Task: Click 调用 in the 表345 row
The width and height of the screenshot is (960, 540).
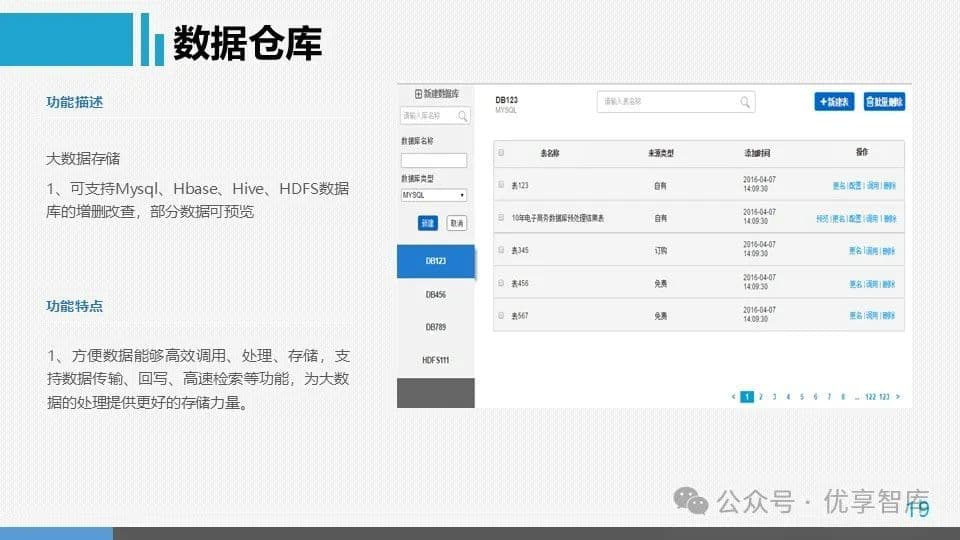Action: (872, 251)
